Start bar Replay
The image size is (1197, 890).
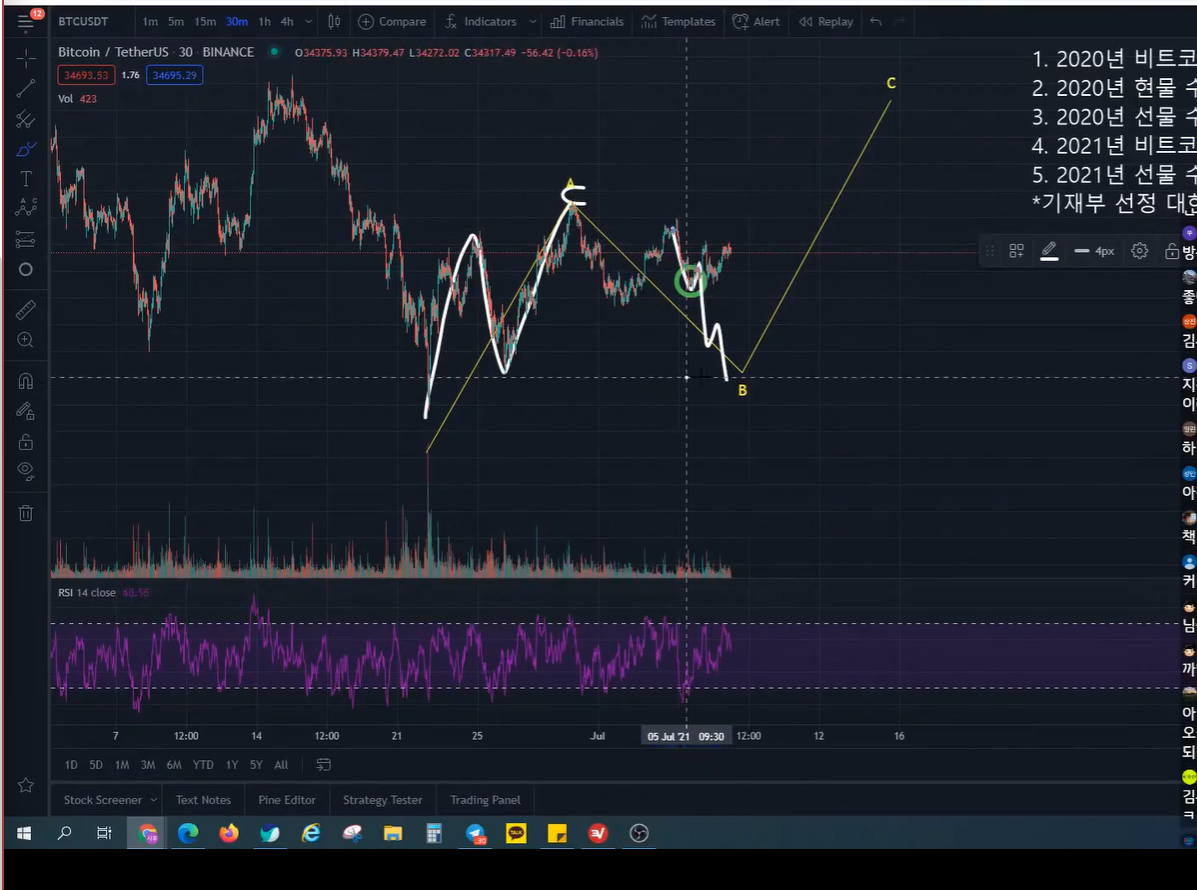coord(826,21)
